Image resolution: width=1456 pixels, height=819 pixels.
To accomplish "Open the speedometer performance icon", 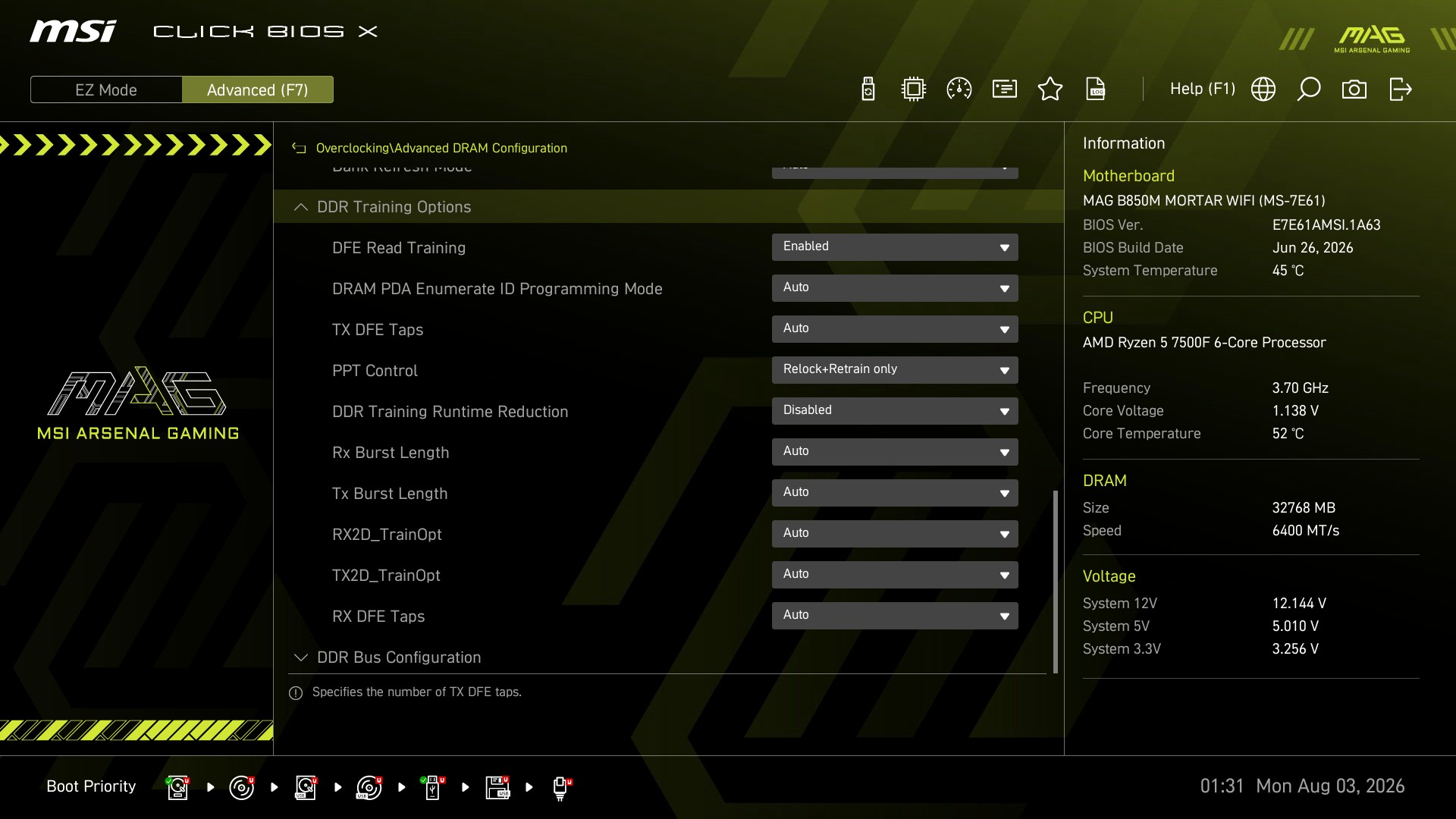I will pos(959,89).
